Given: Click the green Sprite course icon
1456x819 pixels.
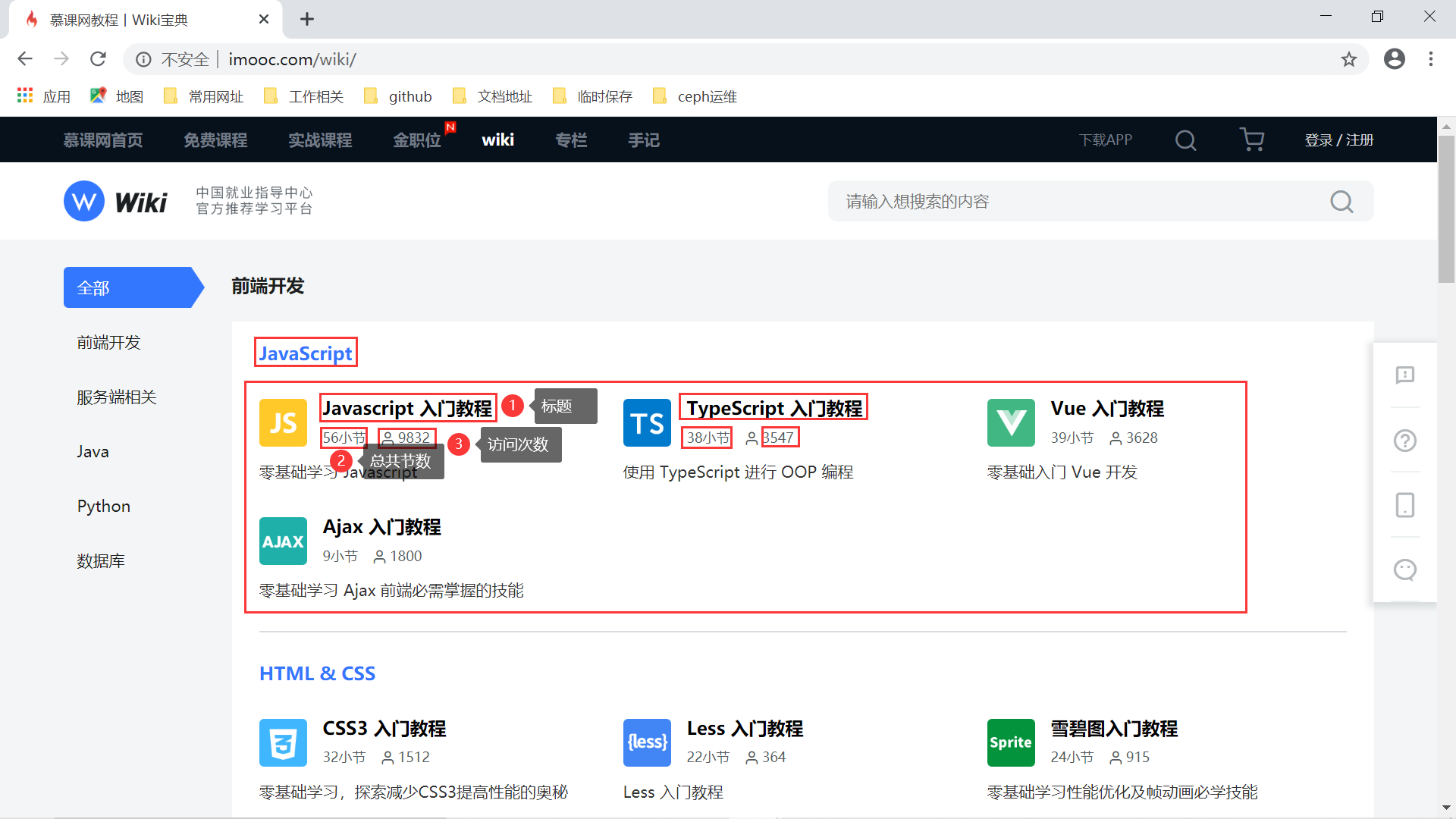Looking at the screenshot, I should (1011, 742).
